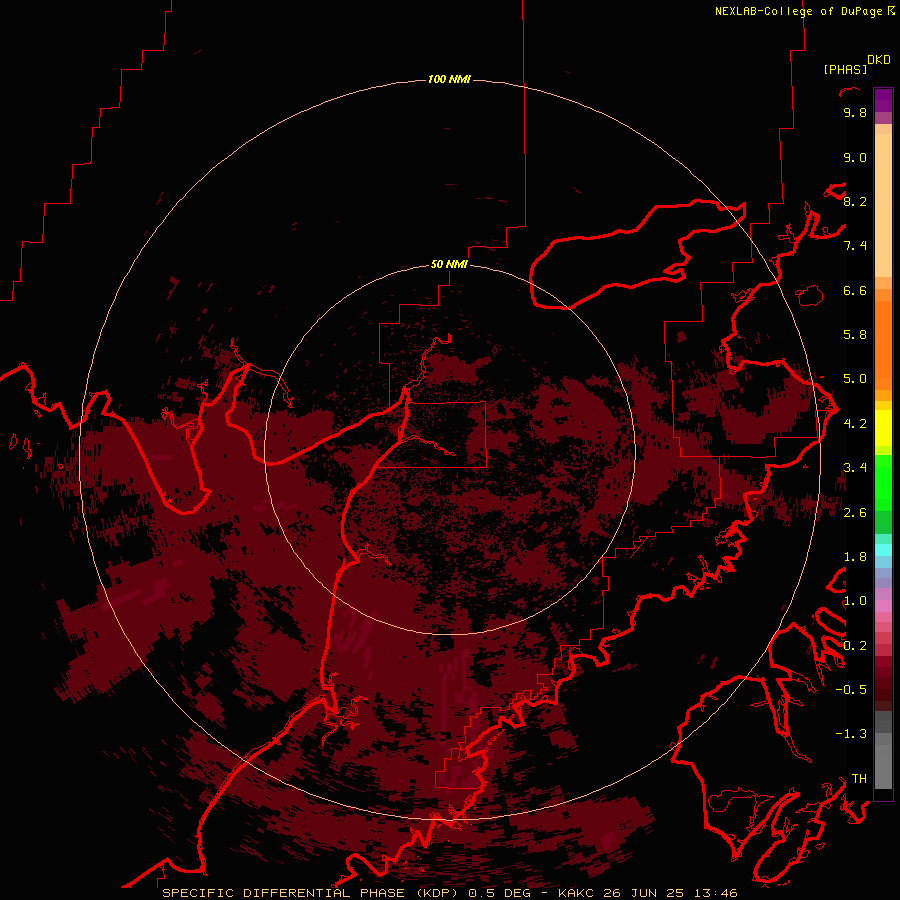Click the 8.2 colorbar scale value
This screenshot has height=900, width=900.
(x=855, y=201)
